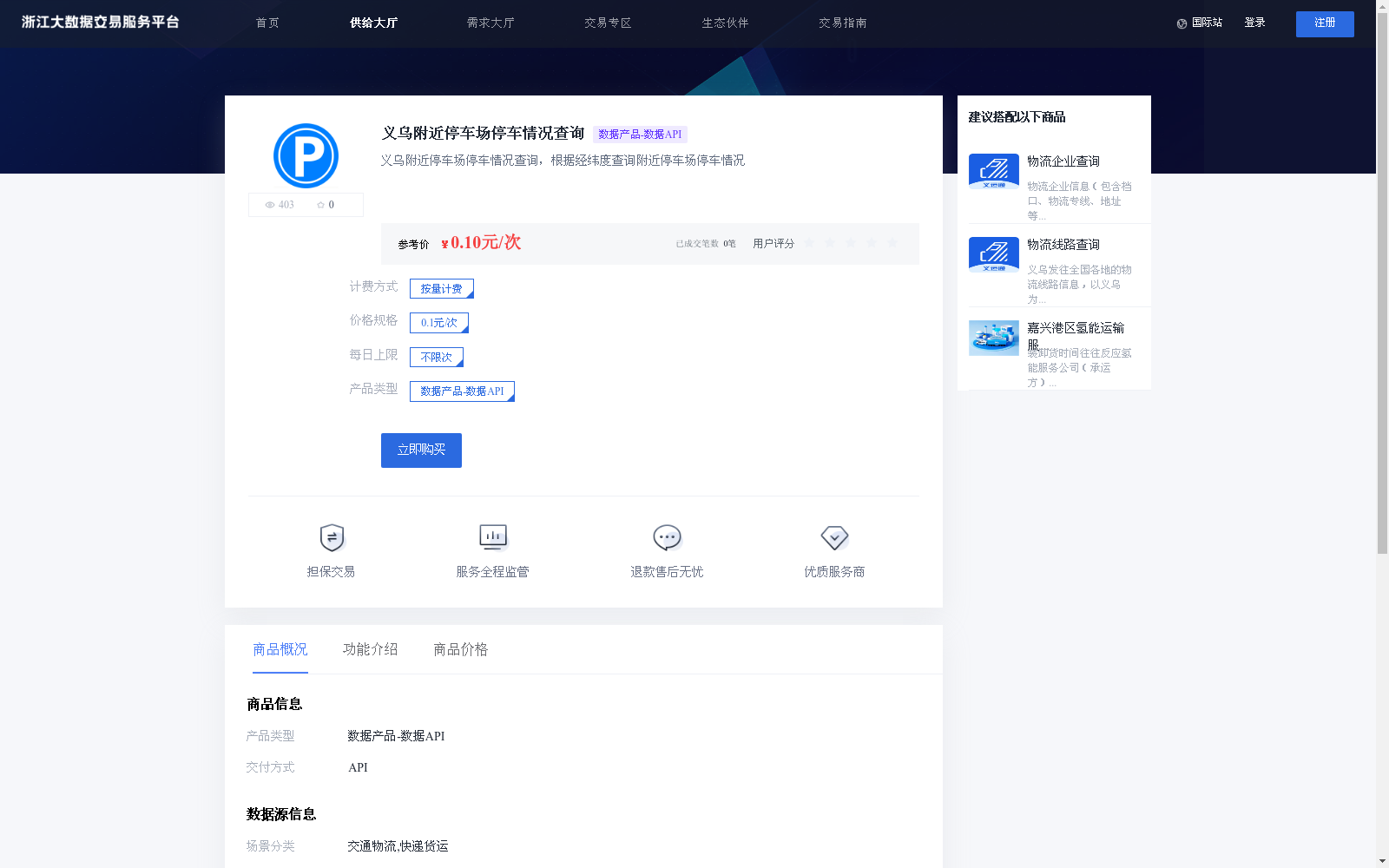The image size is (1389, 868).
Task: Select the 0.1元/次 price spec
Action: (x=439, y=323)
